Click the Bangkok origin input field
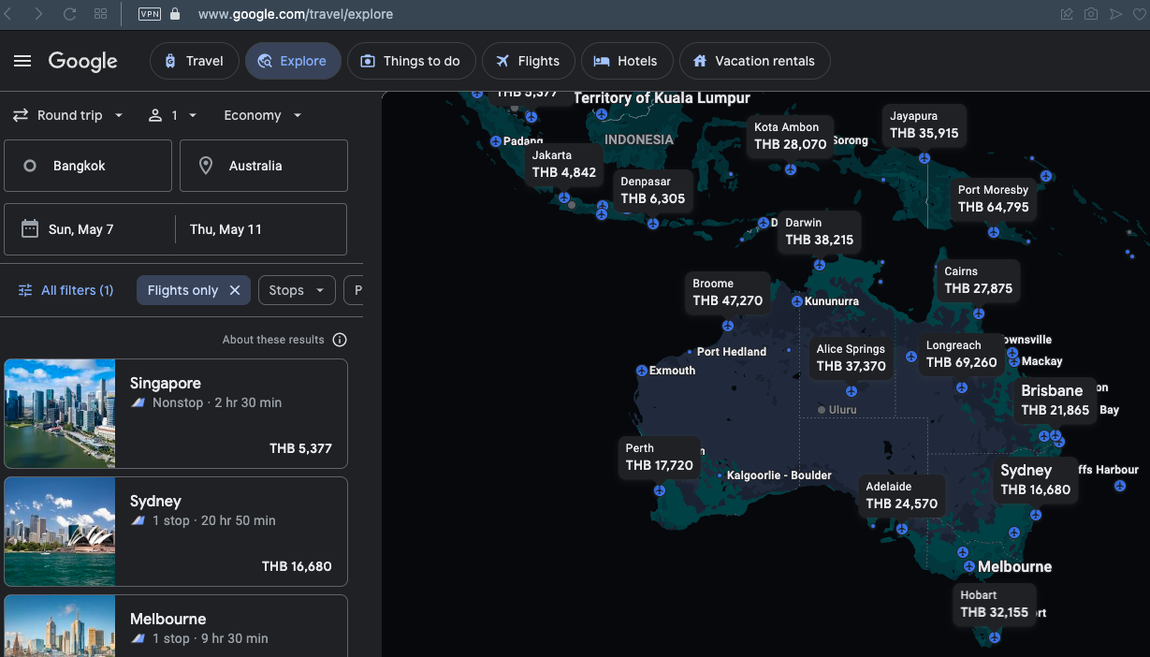The height and width of the screenshot is (657, 1150). (88, 166)
